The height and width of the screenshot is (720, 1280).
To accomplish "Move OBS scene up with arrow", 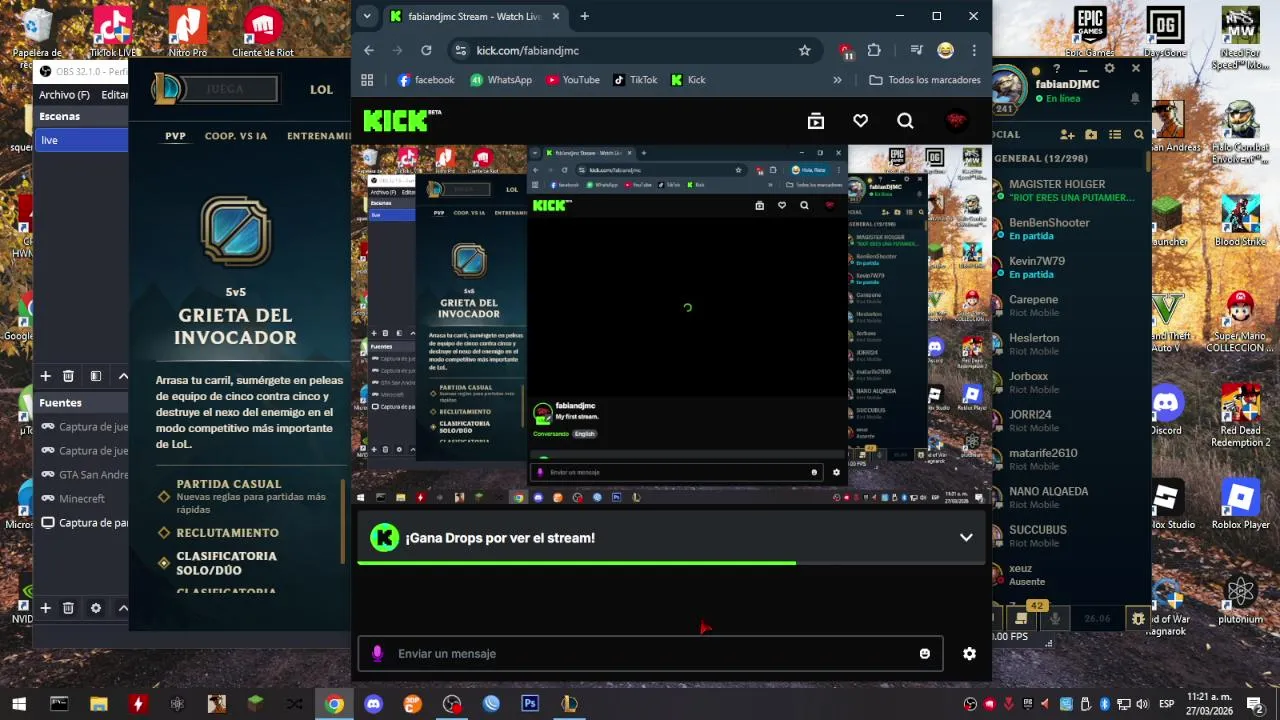I will pyautogui.click(x=123, y=376).
